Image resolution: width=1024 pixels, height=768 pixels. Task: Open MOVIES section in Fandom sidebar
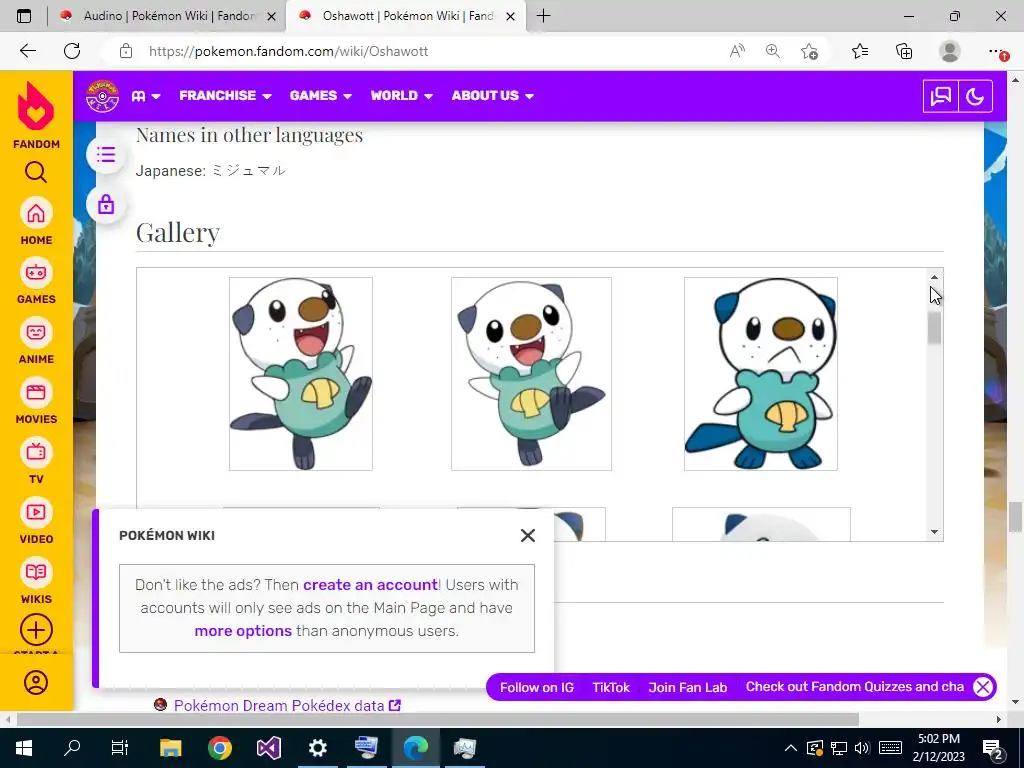pyautogui.click(x=36, y=402)
